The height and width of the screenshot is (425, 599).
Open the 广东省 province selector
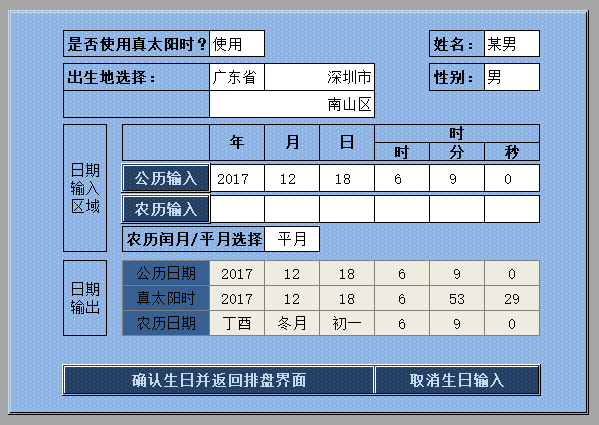coord(237,78)
